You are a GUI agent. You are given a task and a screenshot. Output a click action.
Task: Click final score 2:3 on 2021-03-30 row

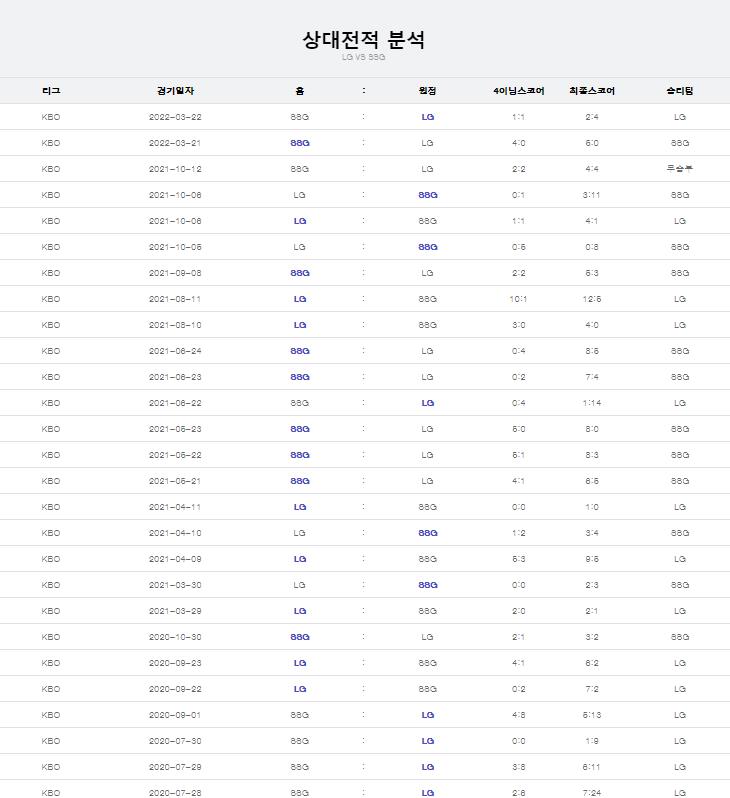(x=592, y=585)
